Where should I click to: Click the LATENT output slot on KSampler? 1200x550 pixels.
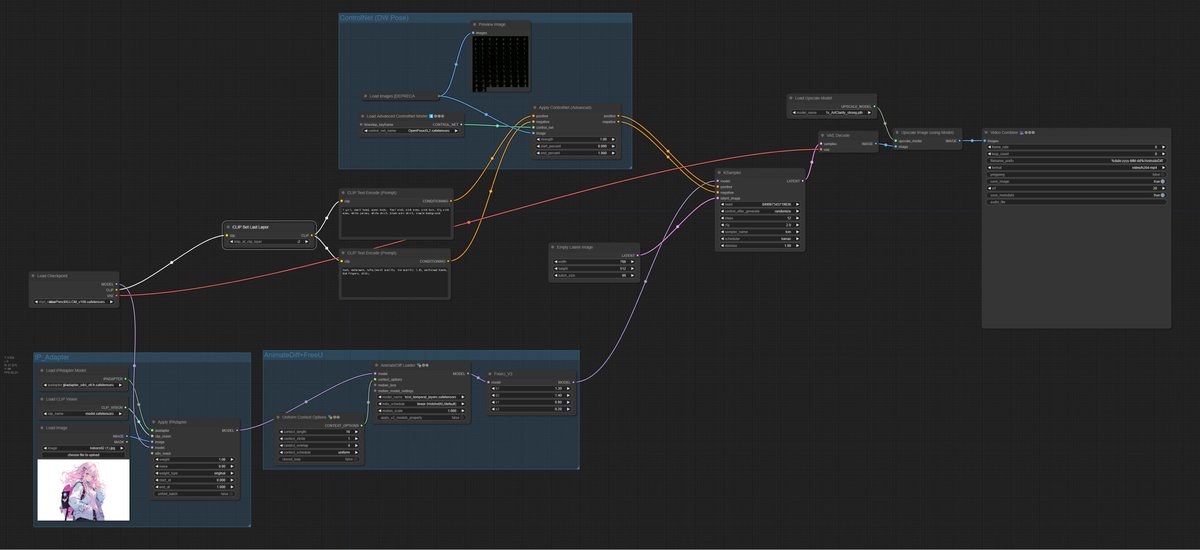pos(803,181)
